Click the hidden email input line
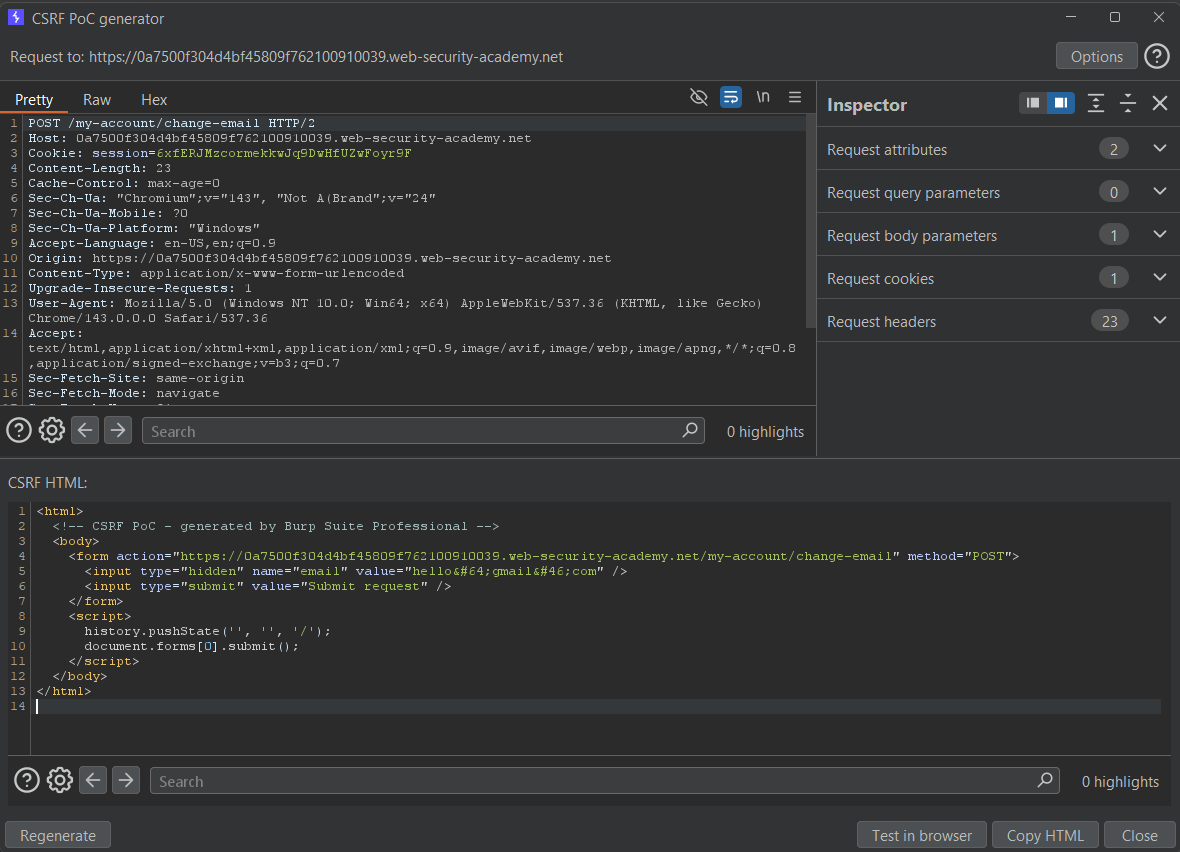 pyautogui.click(x=355, y=571)
